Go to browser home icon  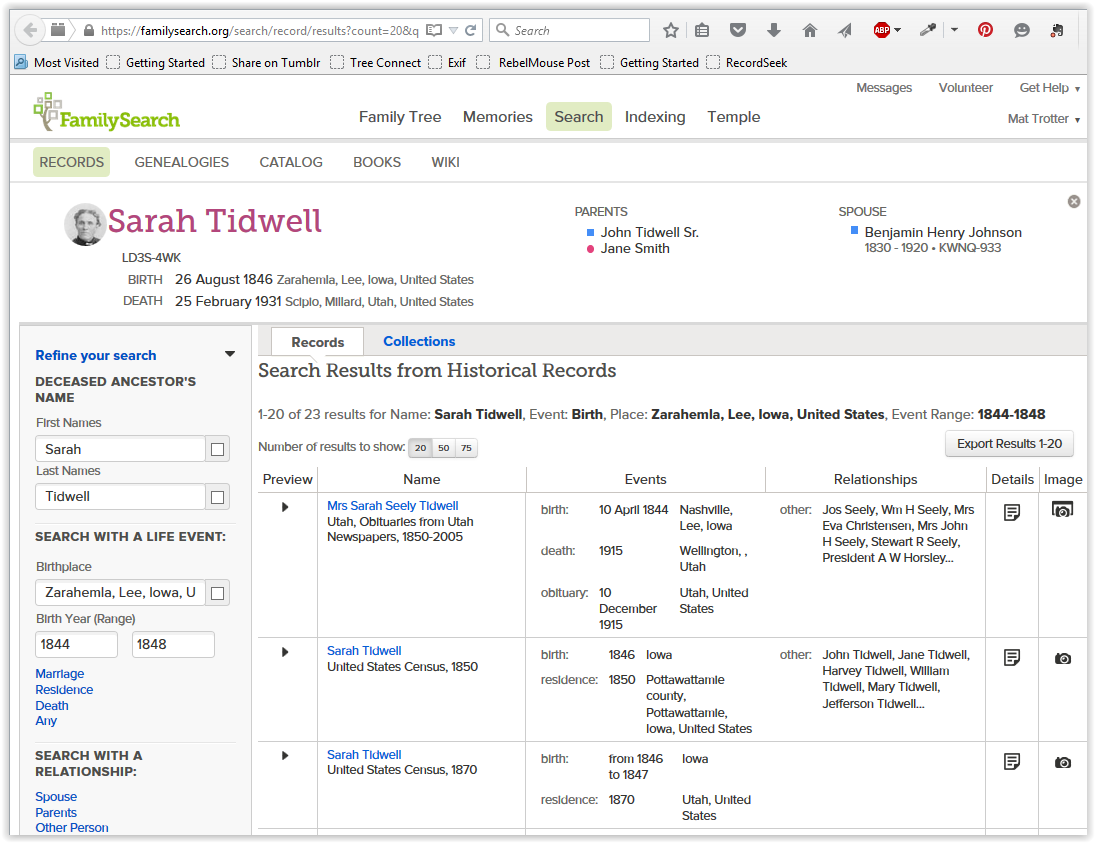click(809, 30)
